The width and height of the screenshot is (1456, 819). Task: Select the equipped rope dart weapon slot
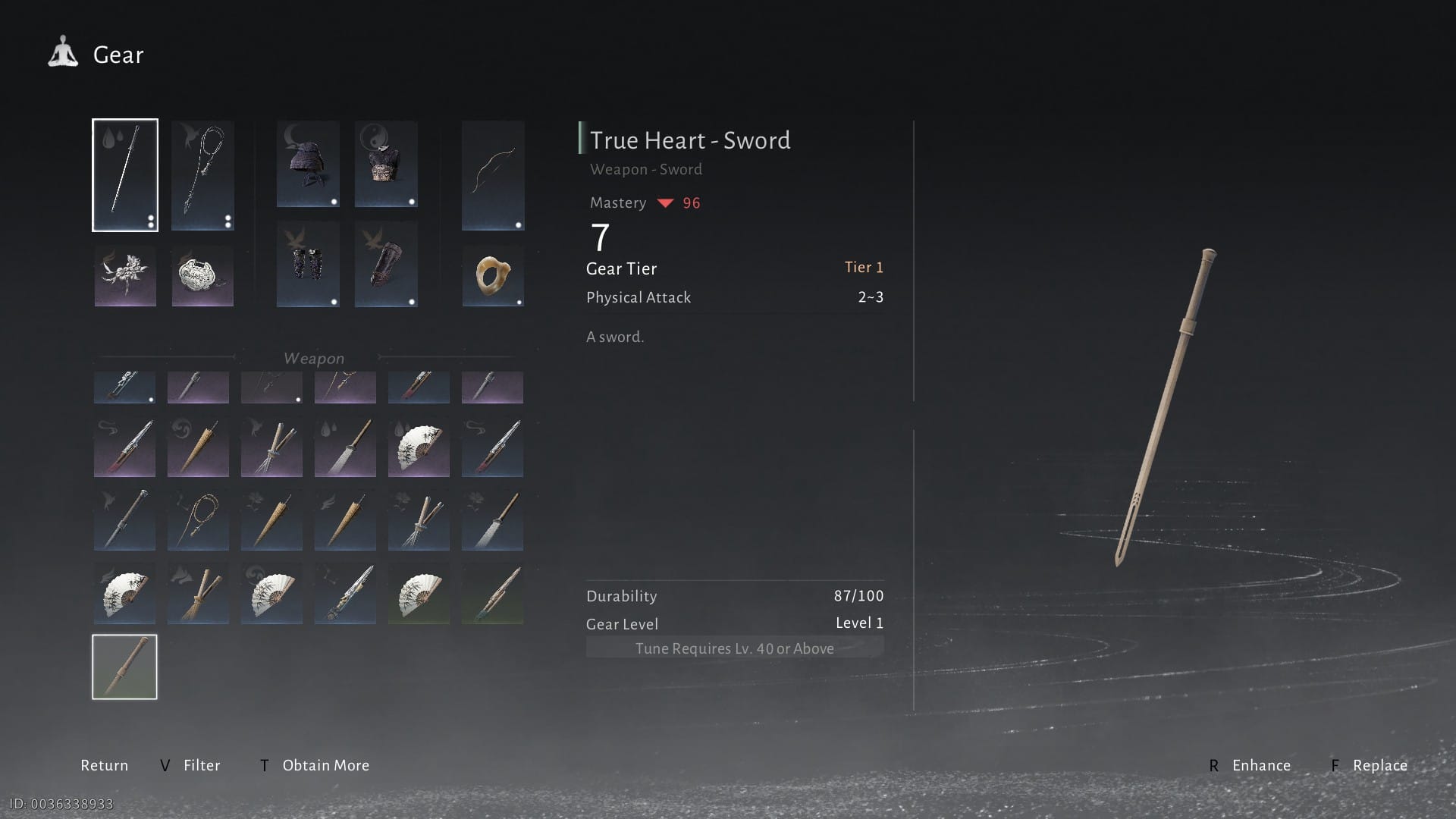pos(202,175)
